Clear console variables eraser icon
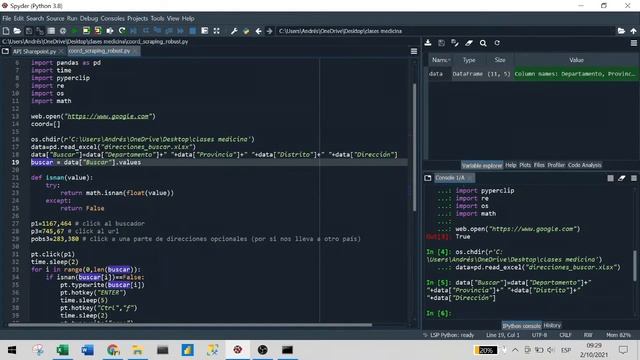Image resolution: width=640 pixels, height=360 pixels. [622, 178]
